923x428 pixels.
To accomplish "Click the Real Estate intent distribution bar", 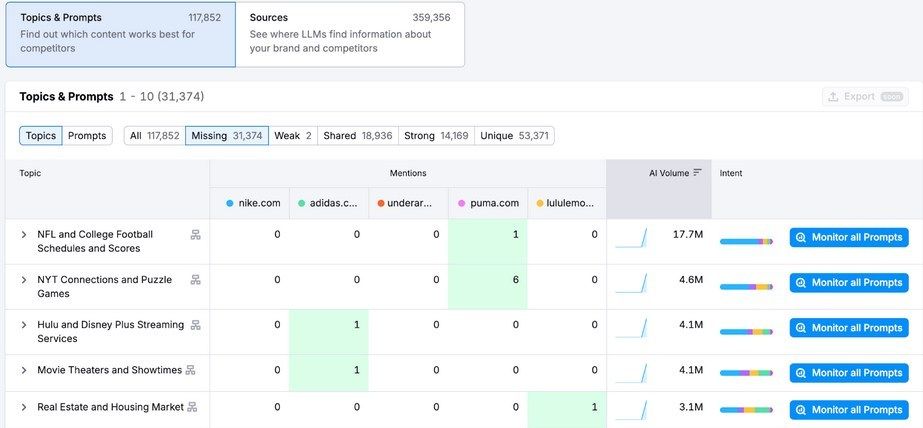I will (x=746, y=410).
